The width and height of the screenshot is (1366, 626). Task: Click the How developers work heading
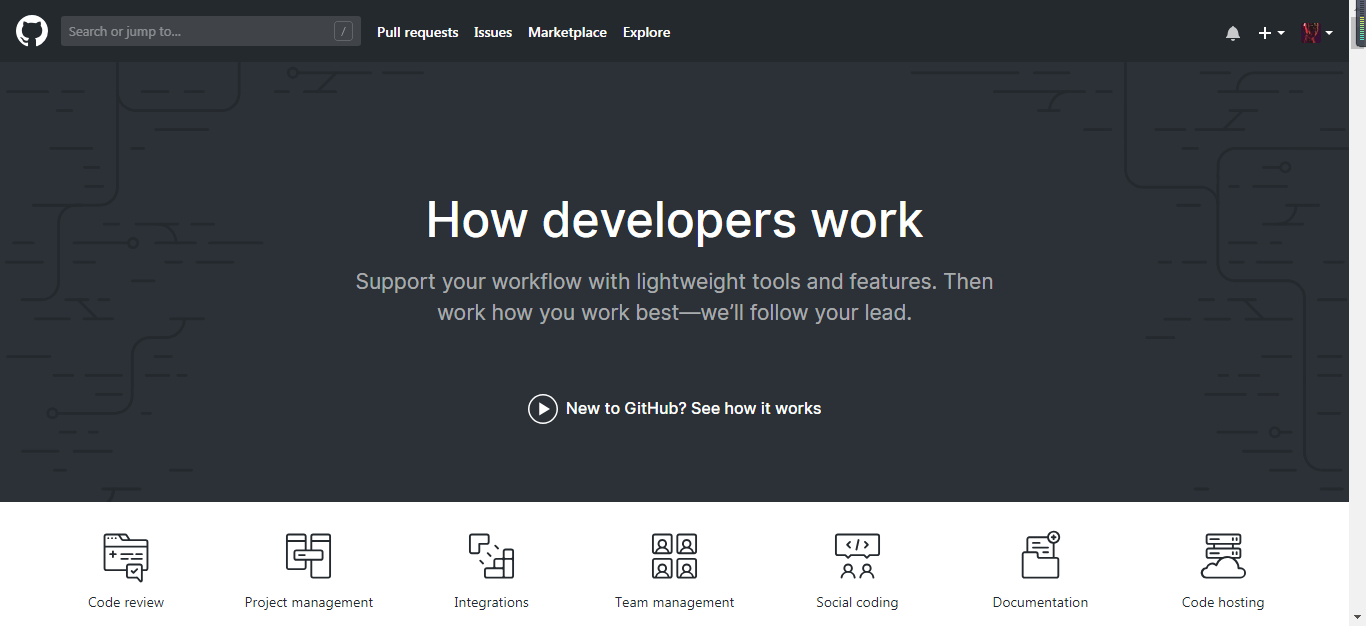[x=675, y=219]
